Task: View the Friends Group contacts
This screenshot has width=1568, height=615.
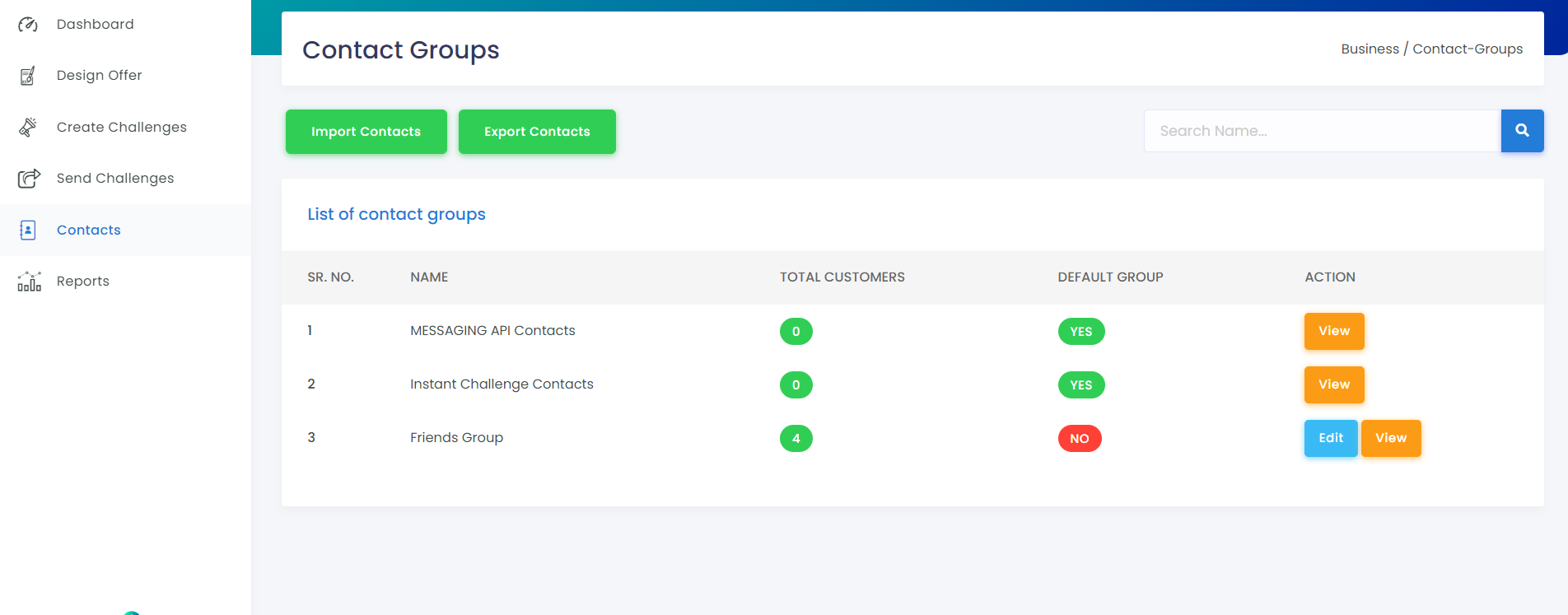Action: [1391, 438]
